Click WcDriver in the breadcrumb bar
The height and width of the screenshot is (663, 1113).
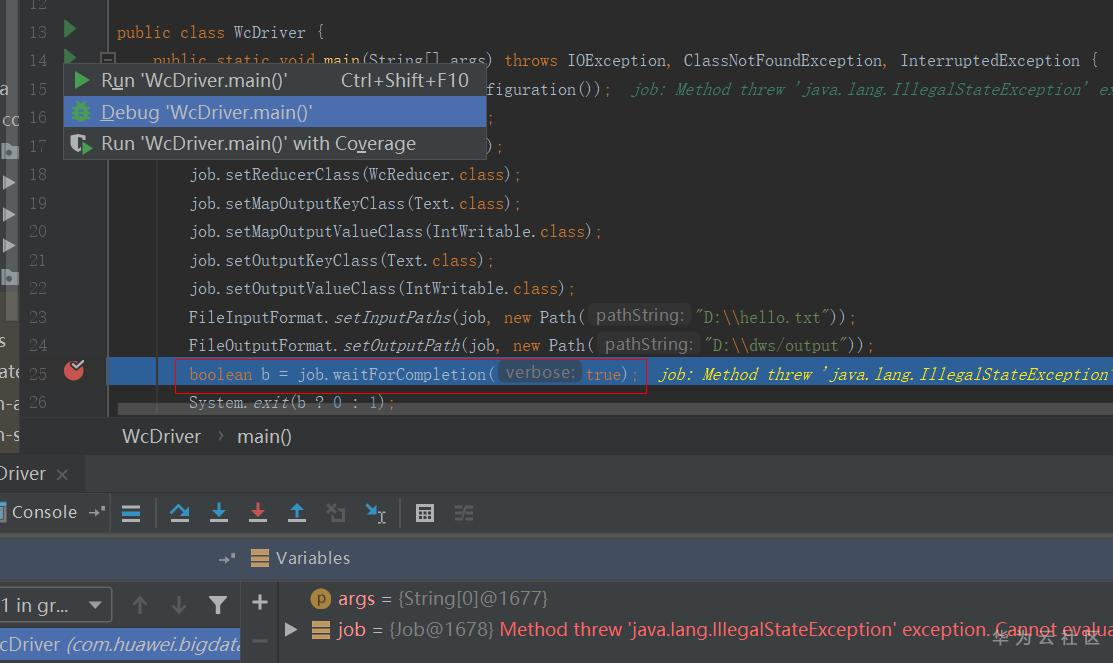pos(161,437)
